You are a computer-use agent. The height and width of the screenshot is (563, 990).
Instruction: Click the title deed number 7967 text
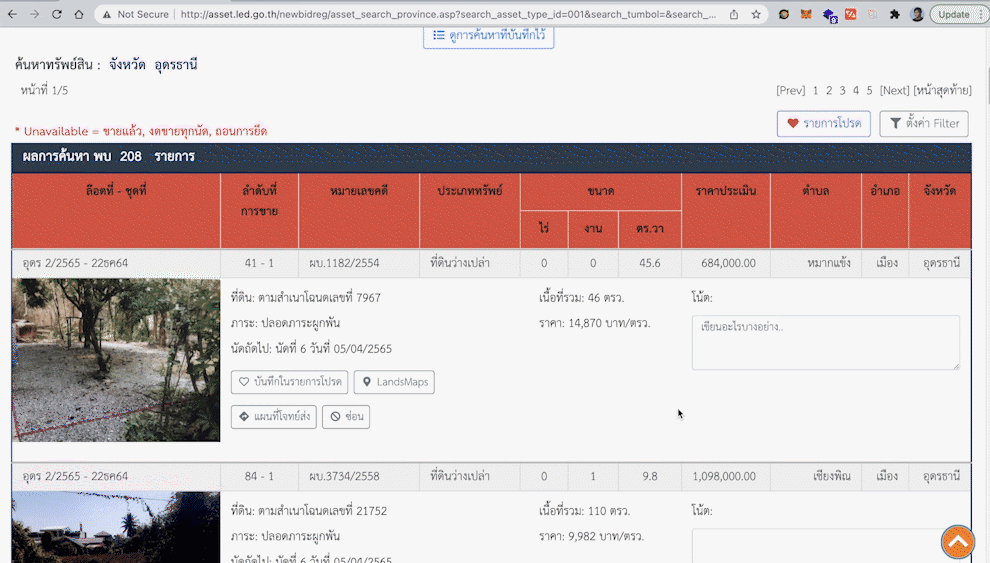click(x=368, y=298)
